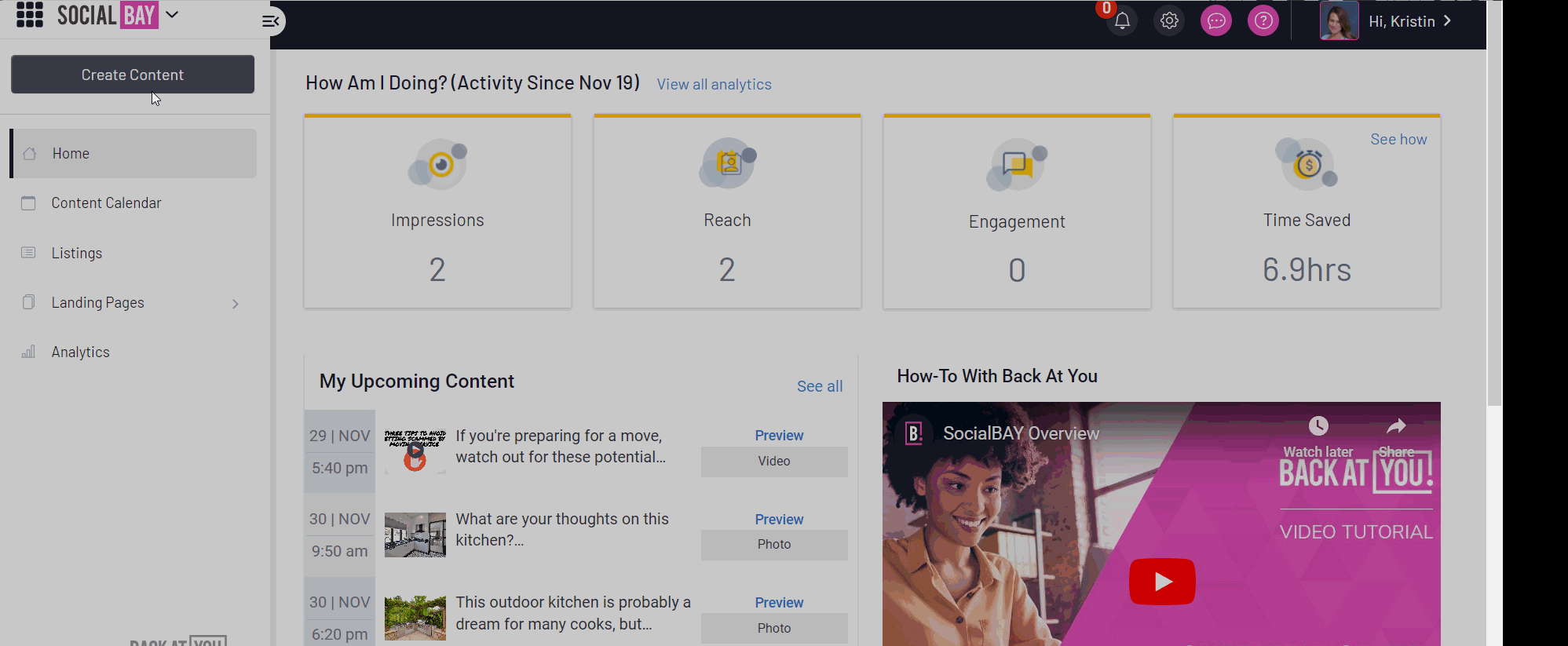Open the kitchen photo thumbnail
1568x646 pixels.
tap(415, 535)
